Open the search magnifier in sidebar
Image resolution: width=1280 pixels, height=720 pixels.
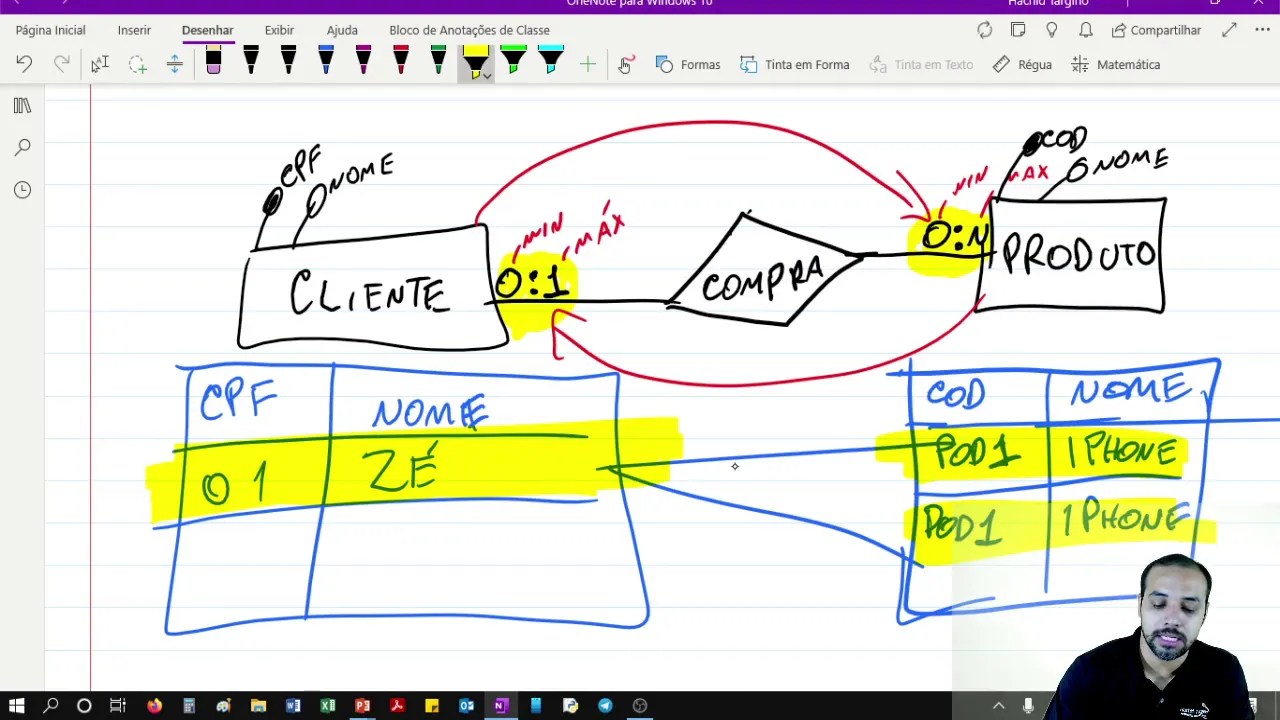22,148
